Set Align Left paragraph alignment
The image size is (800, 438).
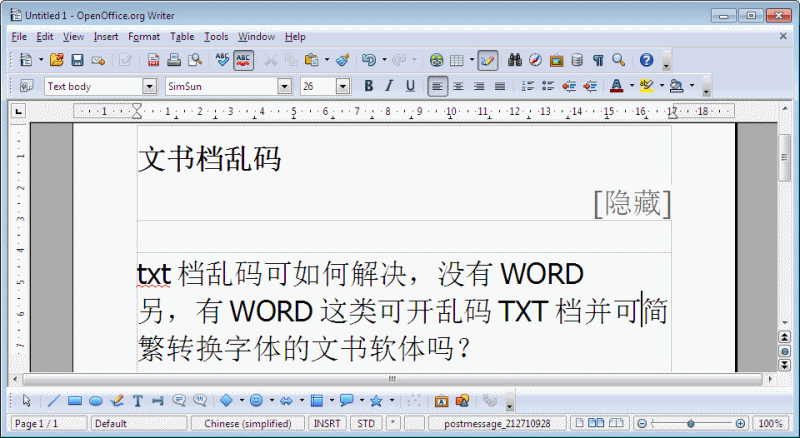[437, 86]
